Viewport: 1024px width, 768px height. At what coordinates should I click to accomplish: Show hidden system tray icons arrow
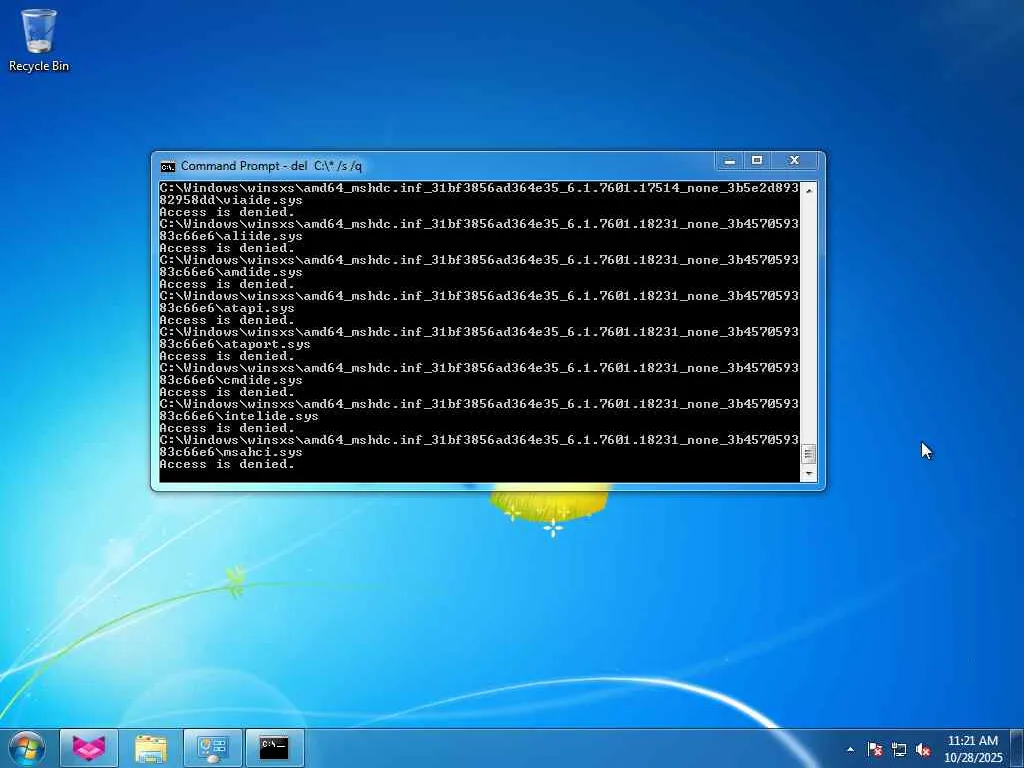850,750
